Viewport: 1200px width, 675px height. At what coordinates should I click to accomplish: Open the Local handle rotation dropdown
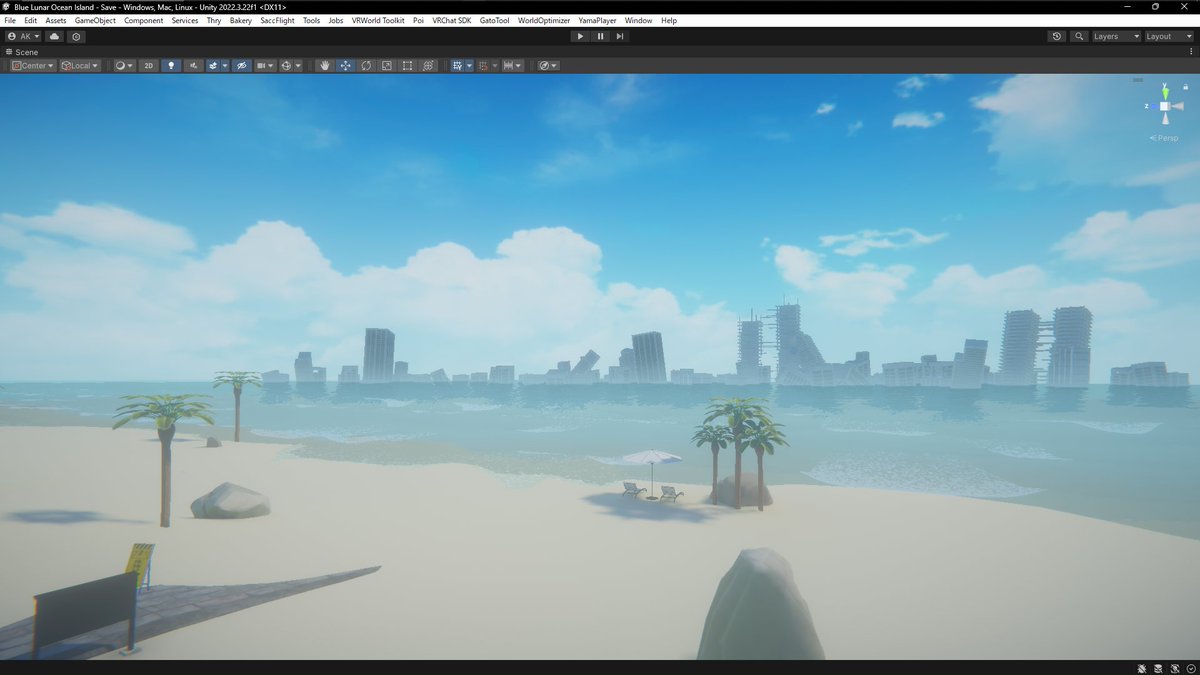(x=80, y=66)
